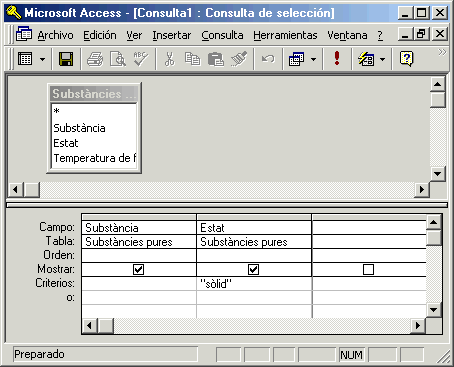
Task: Click right arrow of design grid horizontal scrollbar
Action: coord(418,325)
